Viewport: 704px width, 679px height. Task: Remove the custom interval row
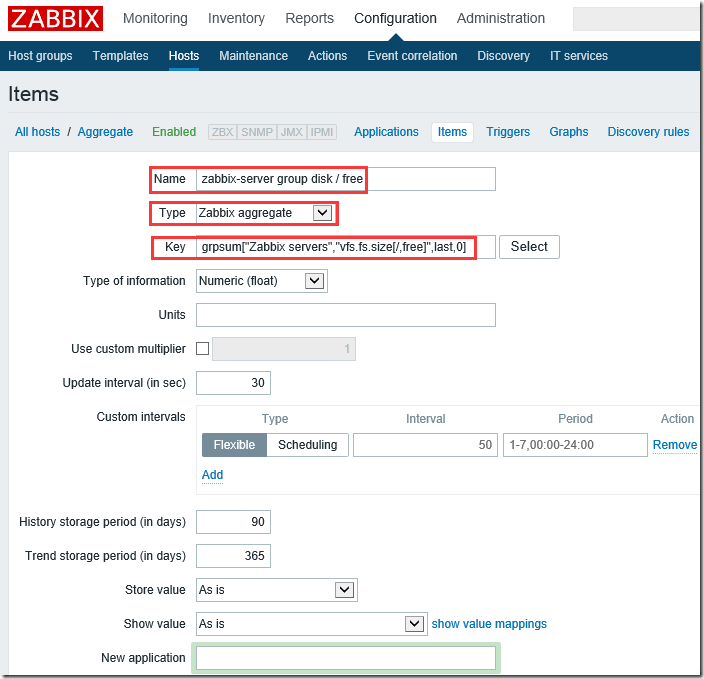click(674, 445)
